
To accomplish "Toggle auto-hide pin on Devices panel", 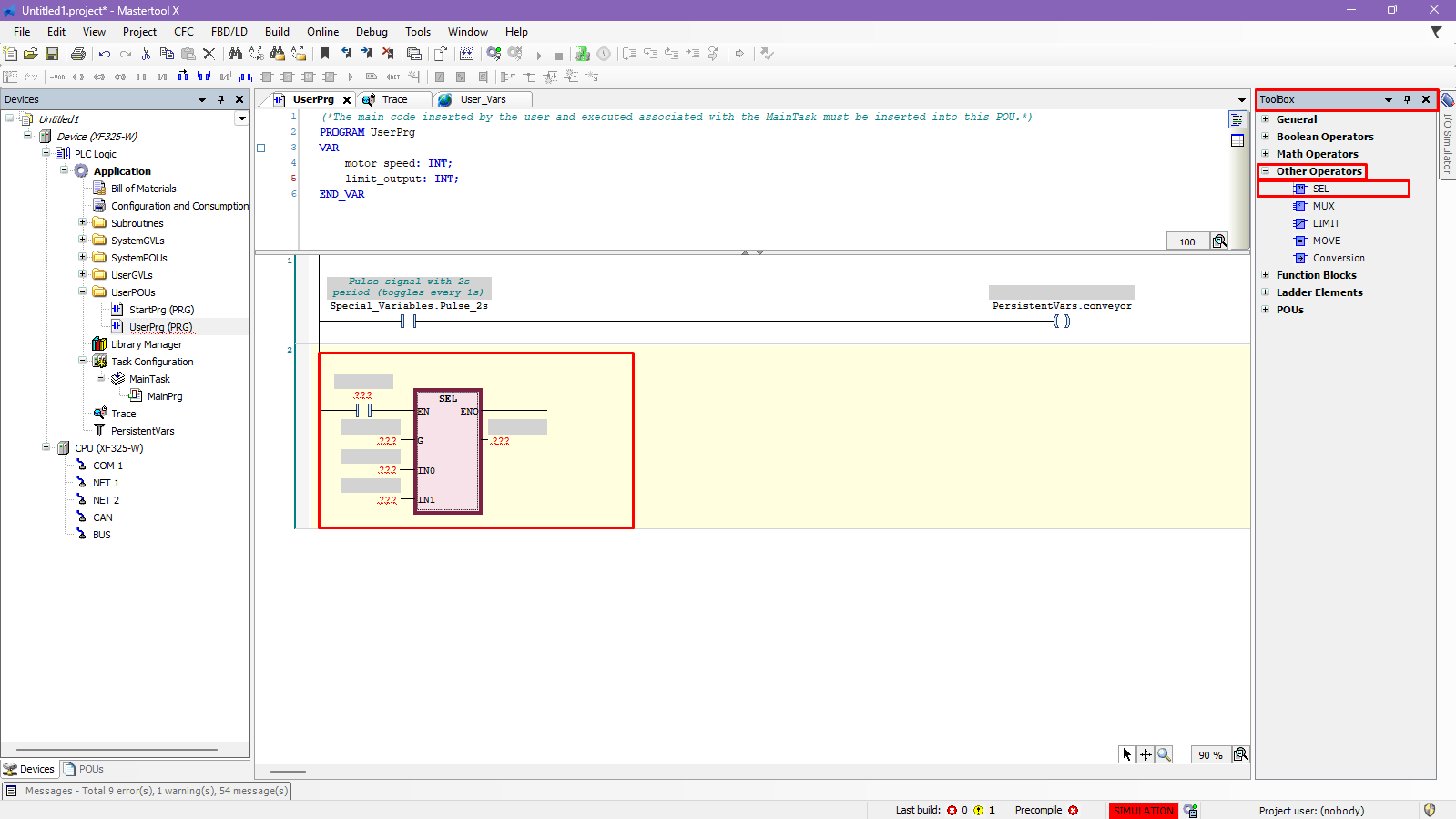I will 220,99.
